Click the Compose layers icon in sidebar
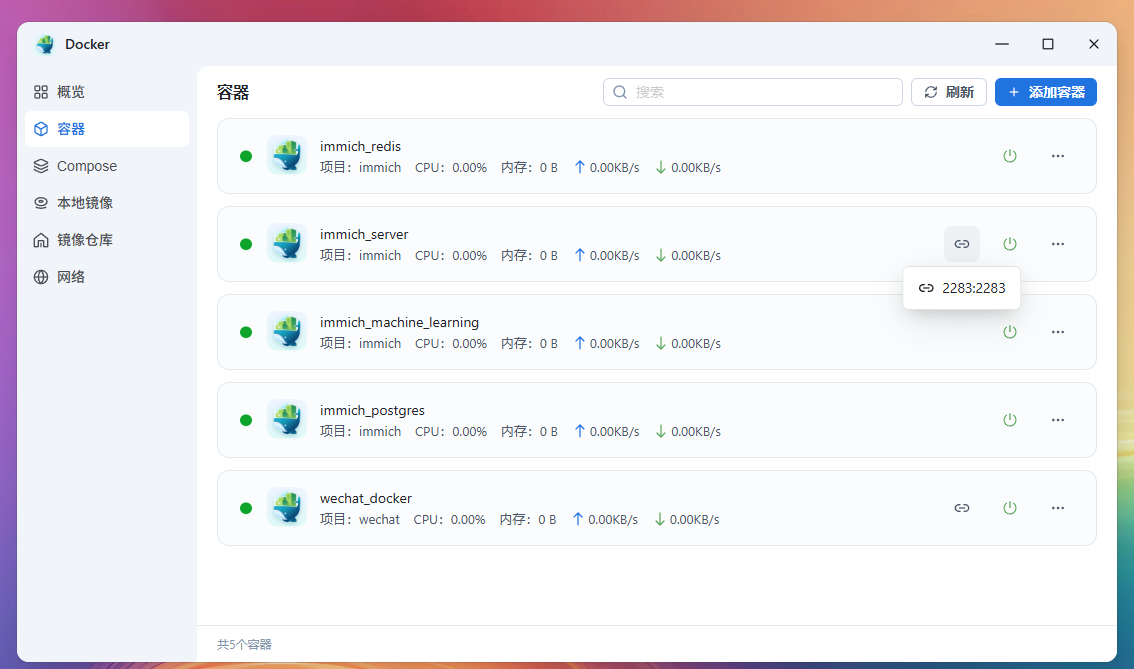The image size is (1134, 669). 40,166
